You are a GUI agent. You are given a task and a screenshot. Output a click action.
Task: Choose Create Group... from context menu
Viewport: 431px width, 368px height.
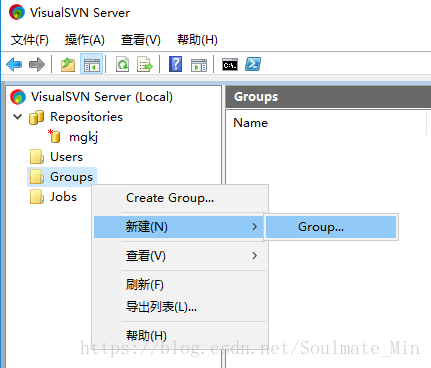pyautogui.click(x=180, y=198)
